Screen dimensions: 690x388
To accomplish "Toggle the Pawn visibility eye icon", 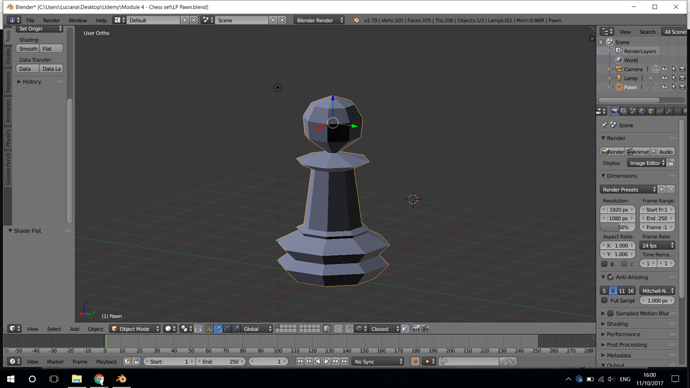I will (664, 87).
